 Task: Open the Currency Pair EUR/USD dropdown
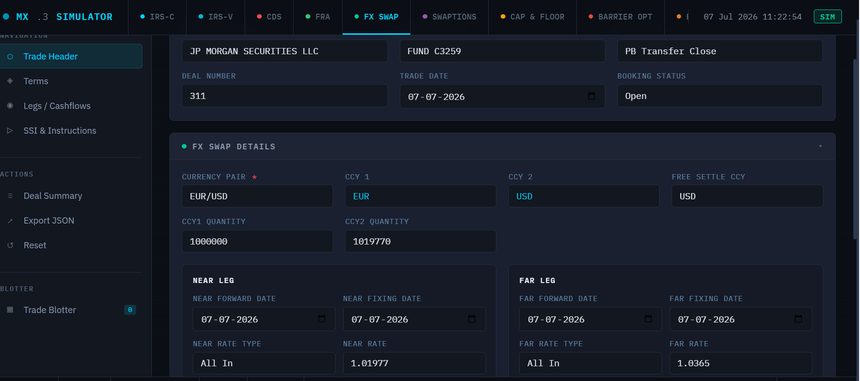tap(257, 196)
